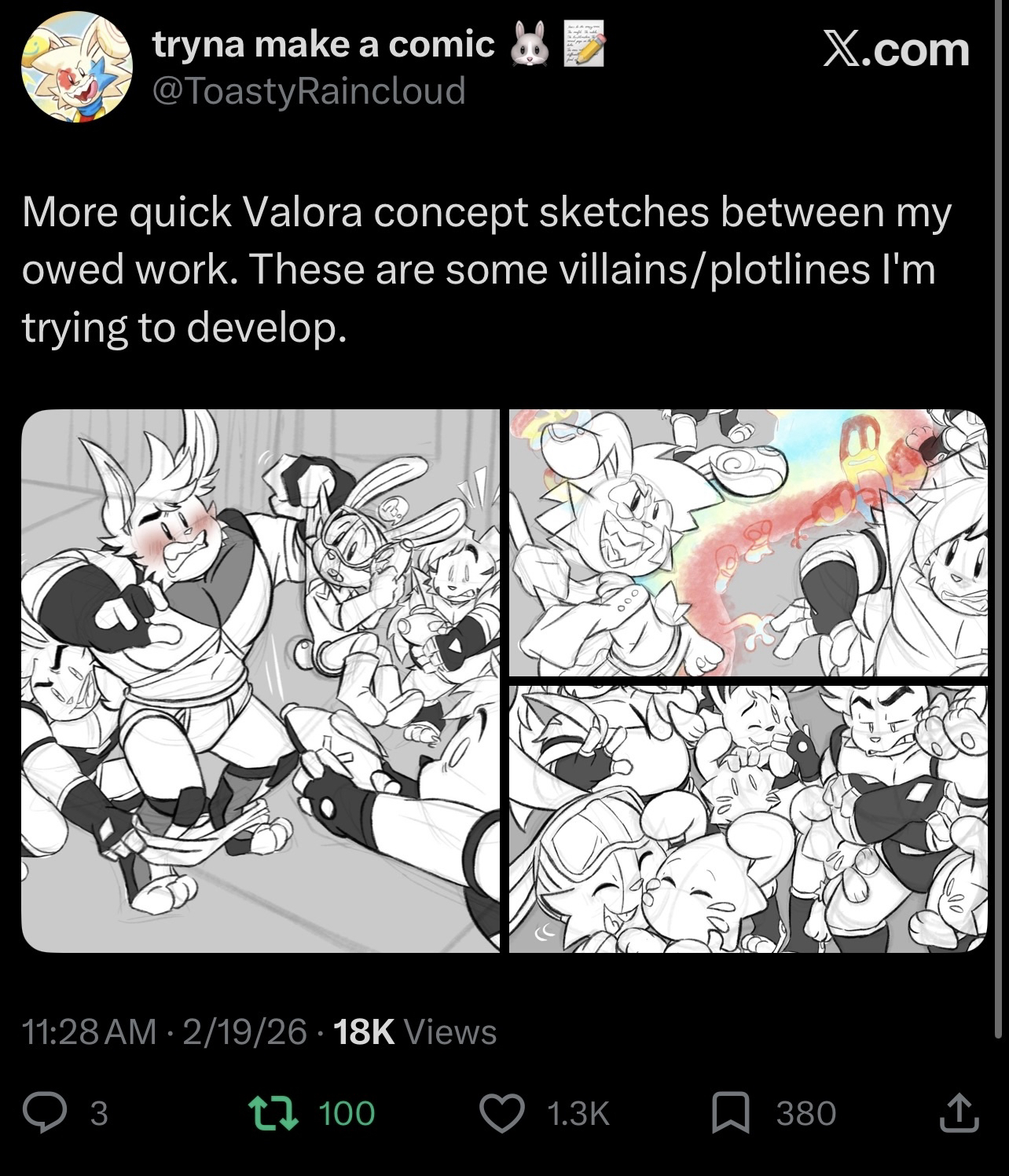Image resolution: width=1009 pixels, height=1176 pixels.
Task: View analytics via the 18K Views label
Action: (415, 1031)
